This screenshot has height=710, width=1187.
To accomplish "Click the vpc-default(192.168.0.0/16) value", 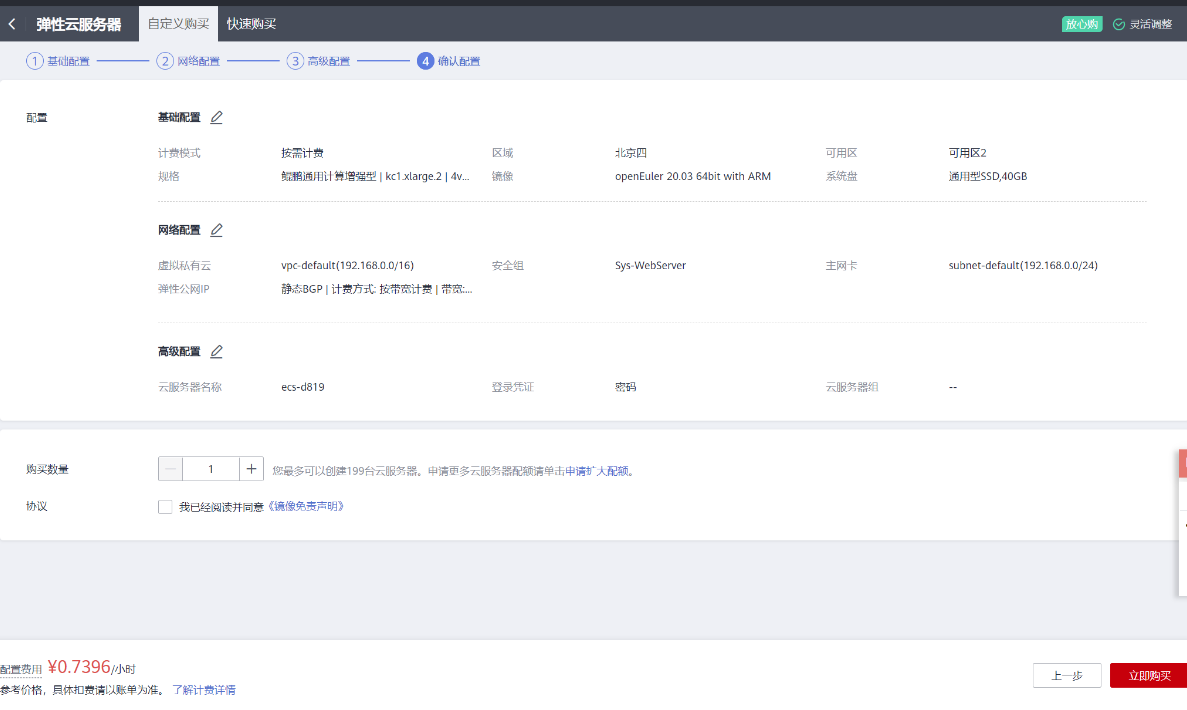I will click(x=347, y=265).
